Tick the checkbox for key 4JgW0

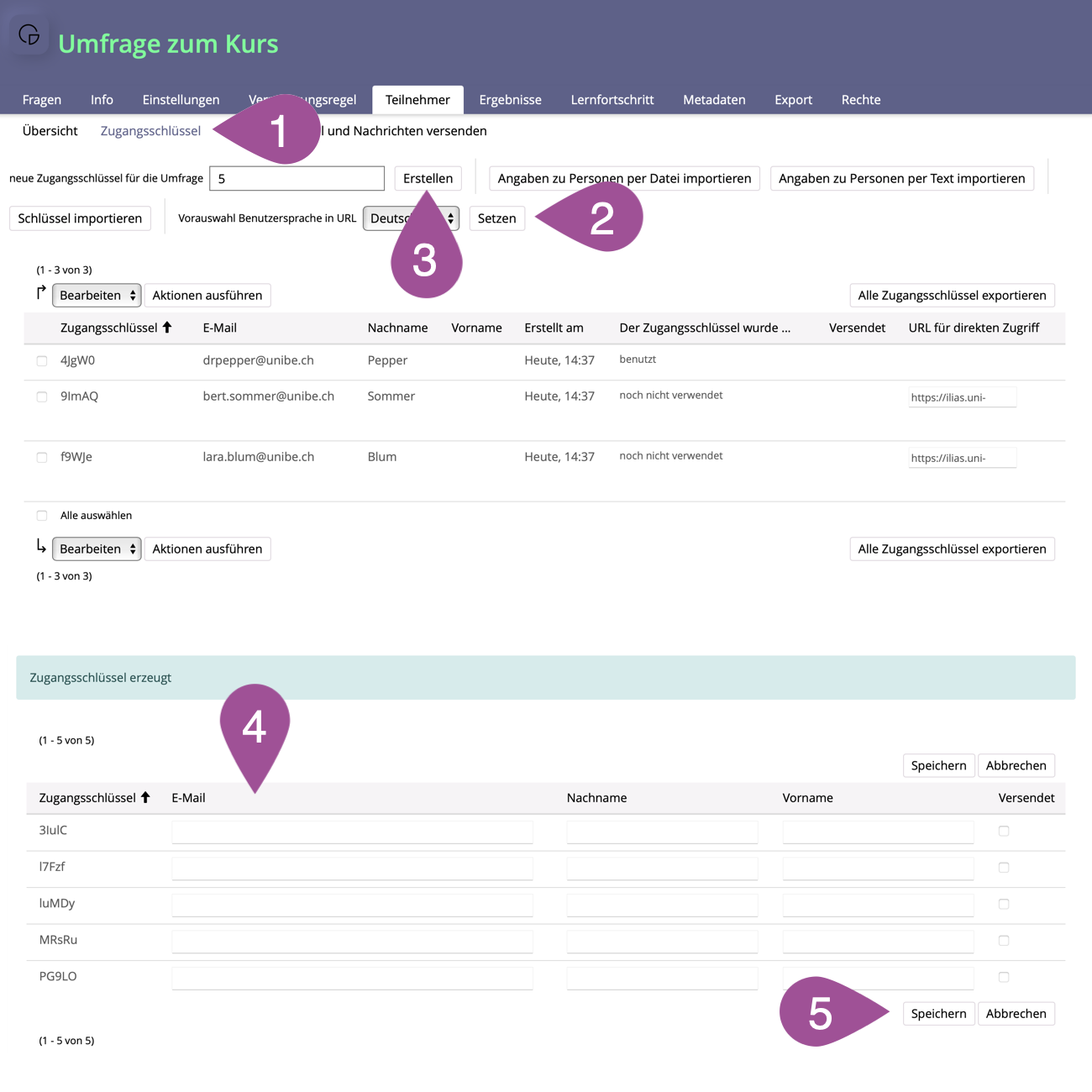pyautogui.click(x=42, y=361)
